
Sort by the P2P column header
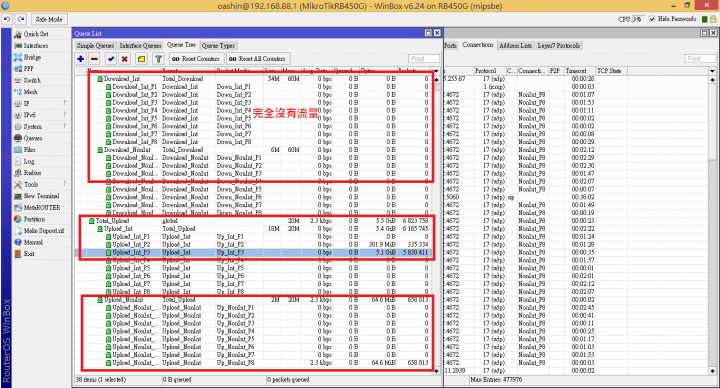556,71
